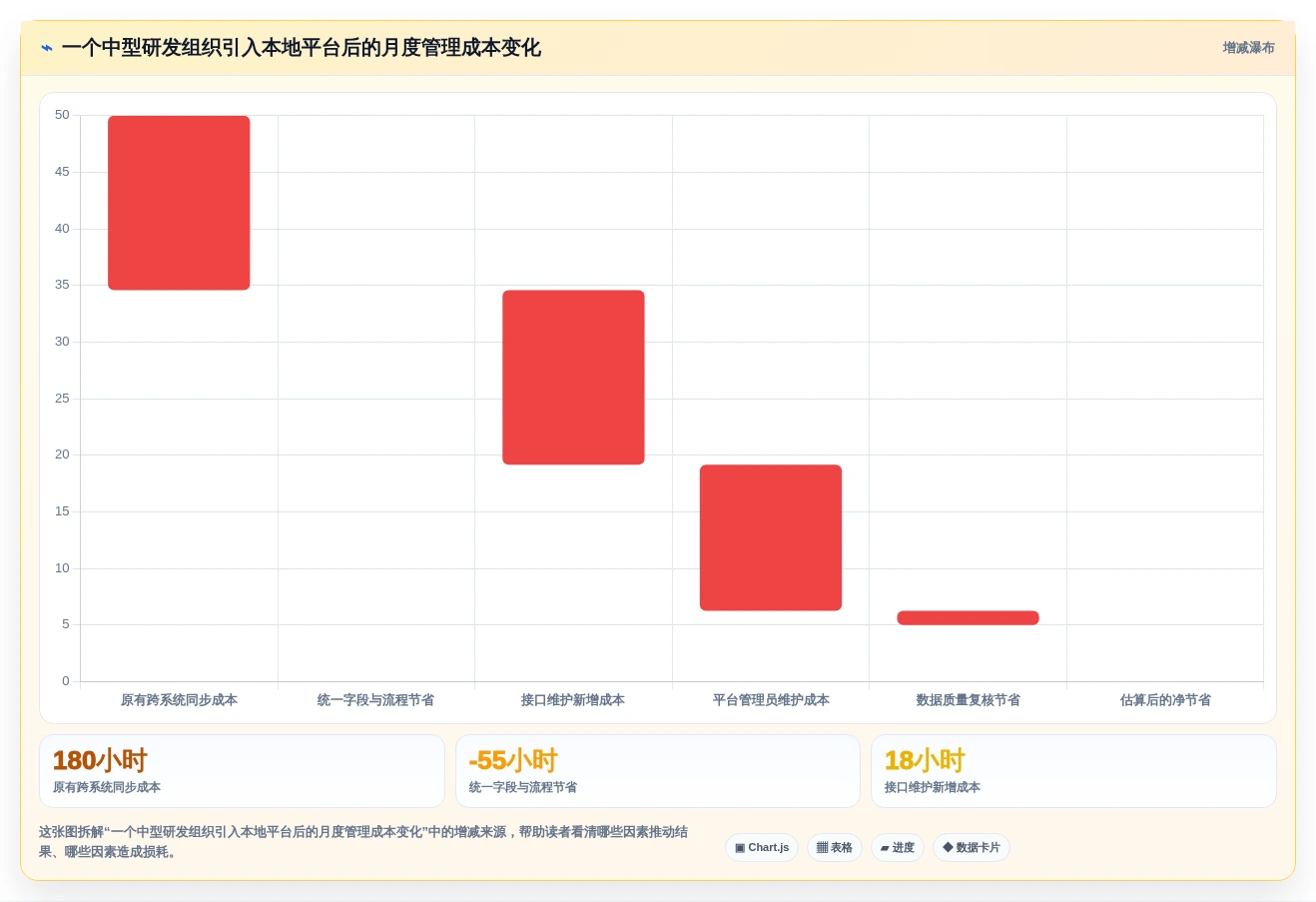Click the thin red bar for 数据质量复核节省
This screenshot has height=902, width=1316.
[x=968, y=617]
